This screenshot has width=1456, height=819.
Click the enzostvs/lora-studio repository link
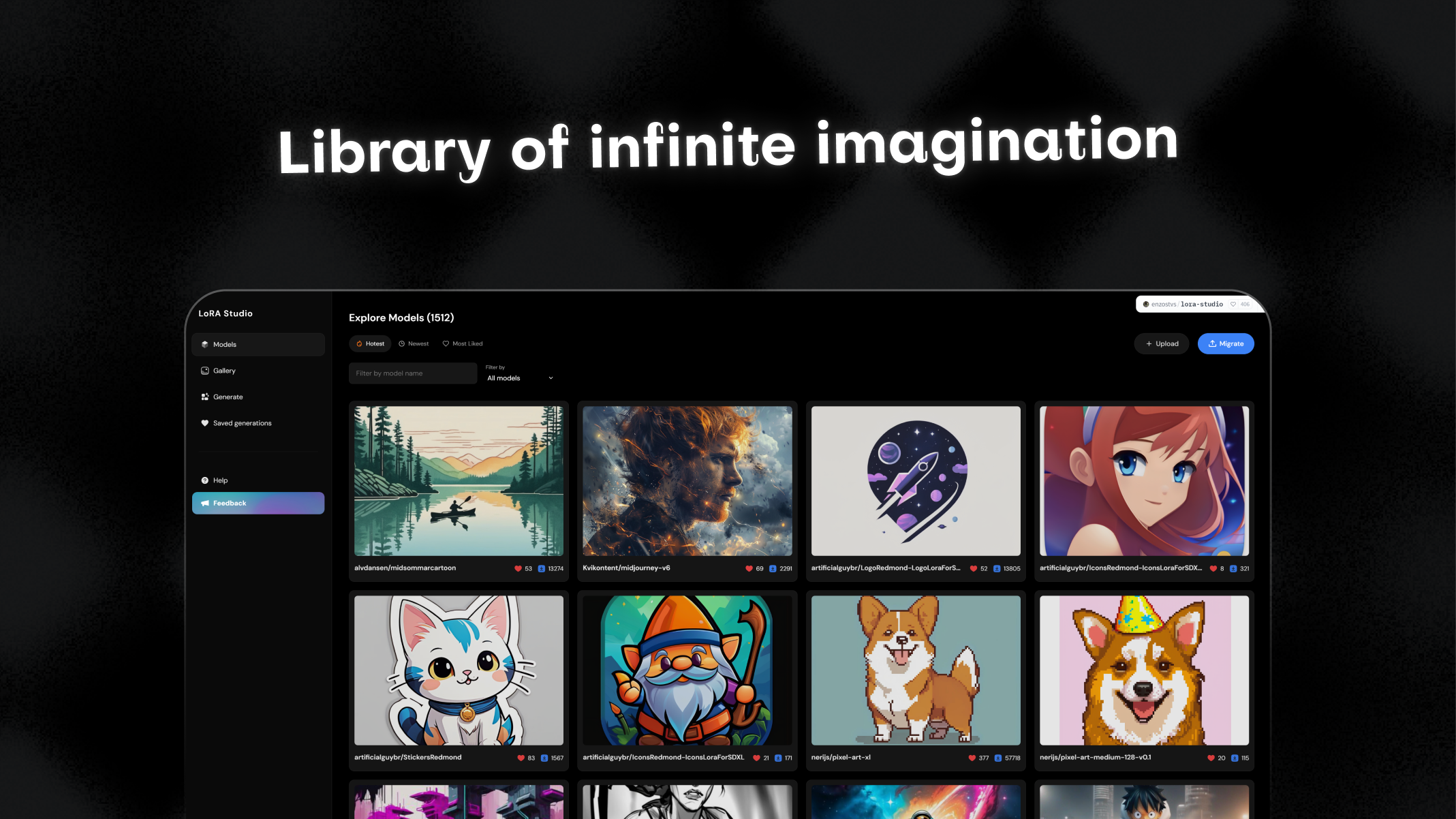click(1186, 304)
